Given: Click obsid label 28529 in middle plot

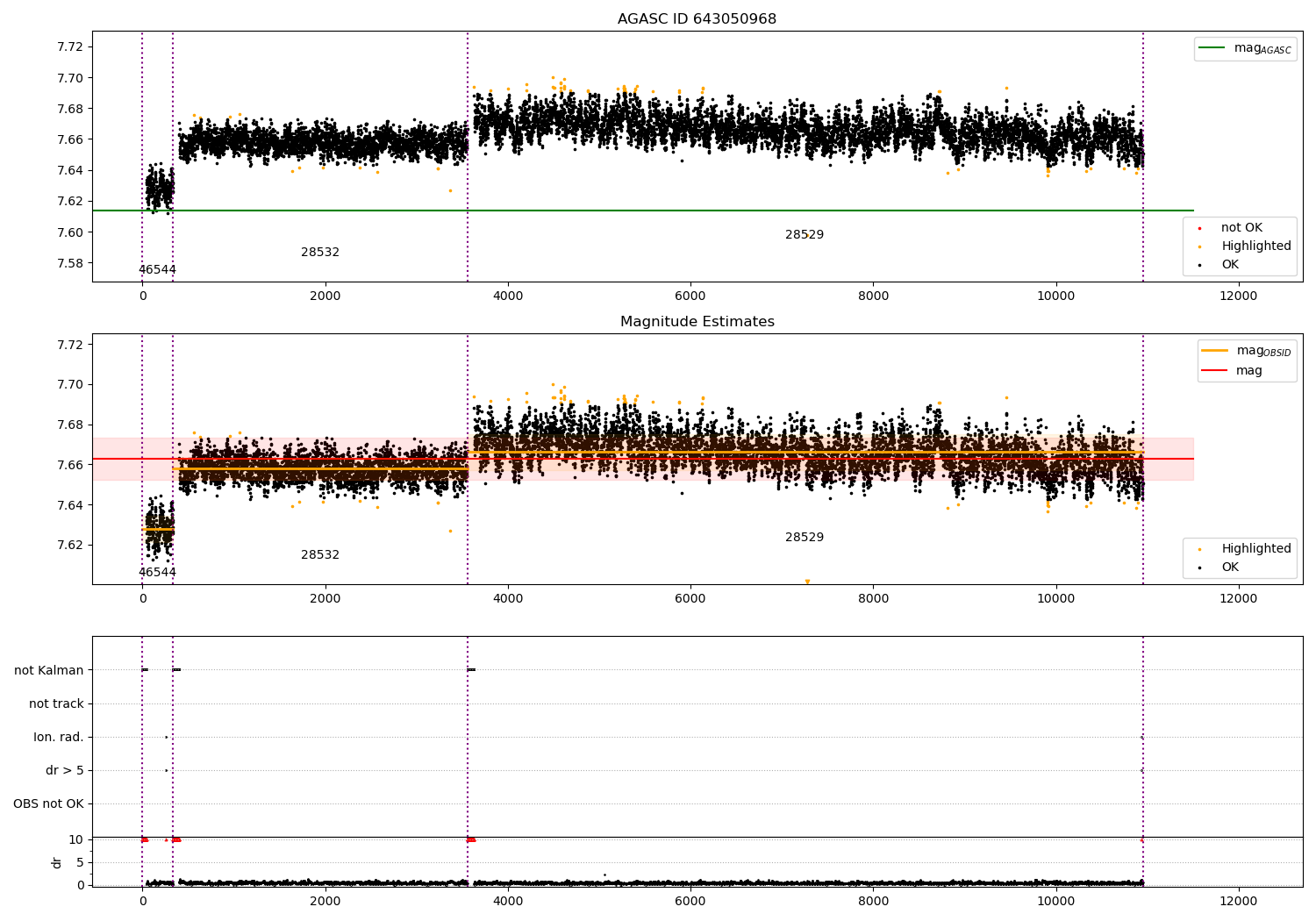Looking at the screenshot, I should pos(805,538).
